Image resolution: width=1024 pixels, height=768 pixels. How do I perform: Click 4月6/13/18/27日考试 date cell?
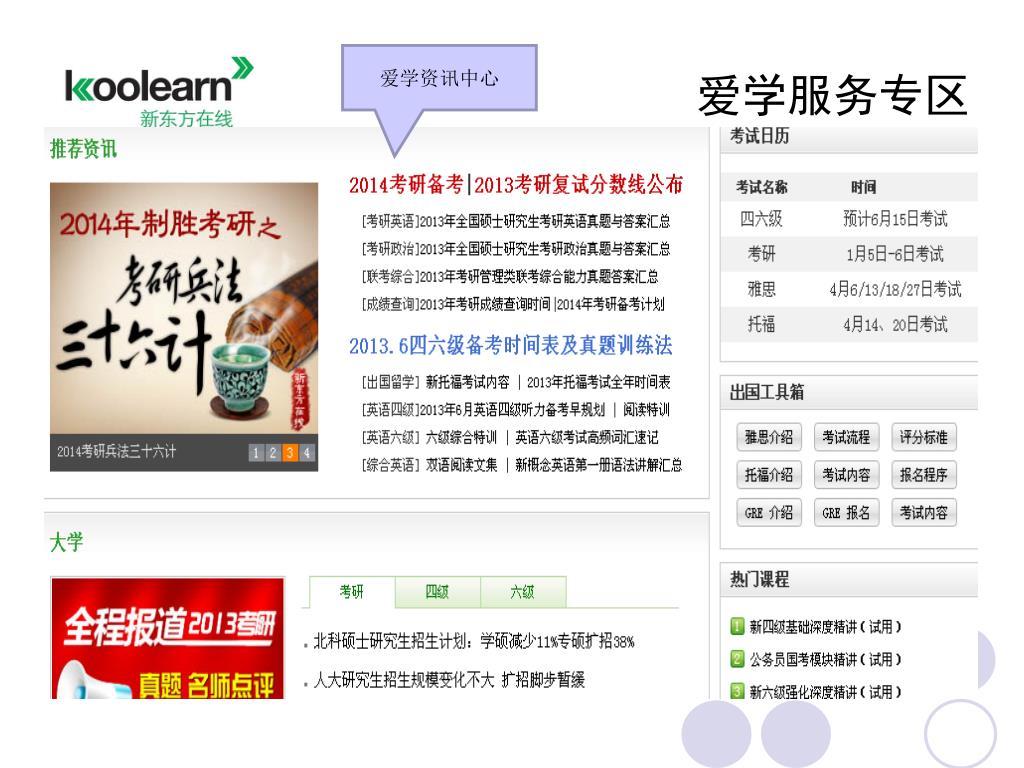pos(895,289)
